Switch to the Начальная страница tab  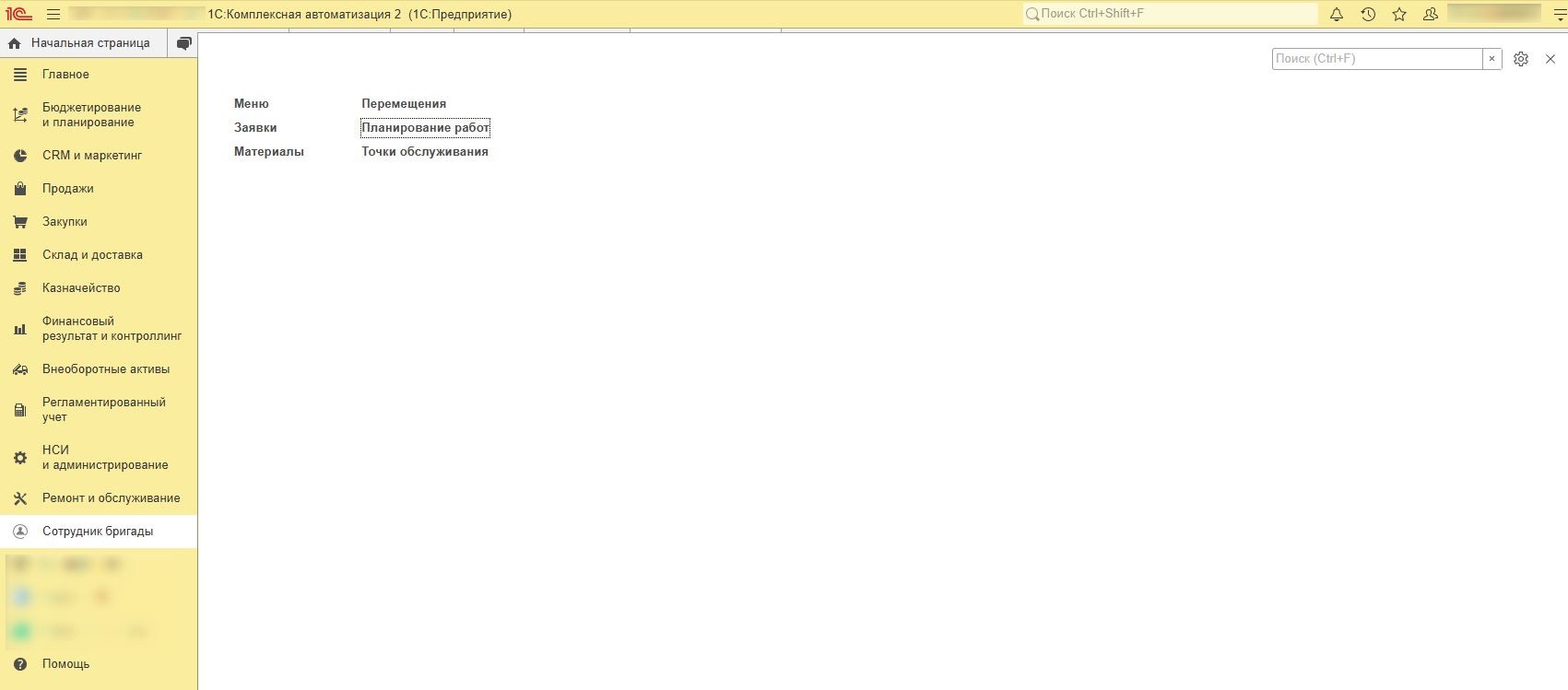click(83, 43)
